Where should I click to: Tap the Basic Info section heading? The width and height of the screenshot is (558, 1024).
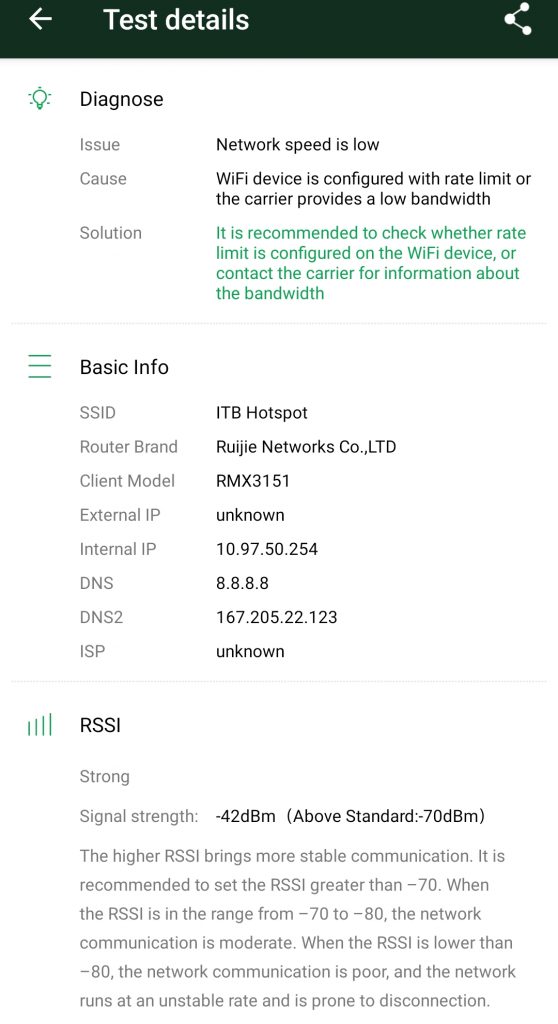point(124,367)
